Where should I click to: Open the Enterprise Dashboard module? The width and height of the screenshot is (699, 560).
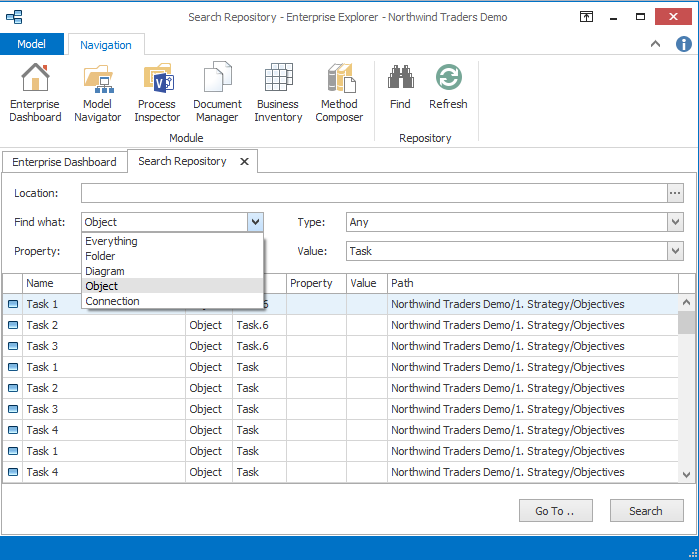35,92
